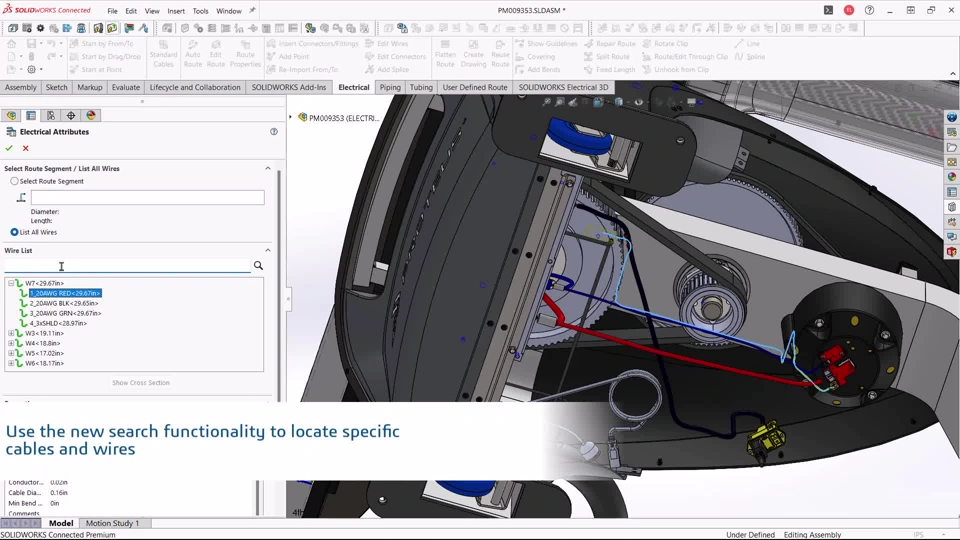960x540 pixels.
Task: Open the File menu
Action: pos(113,11)
